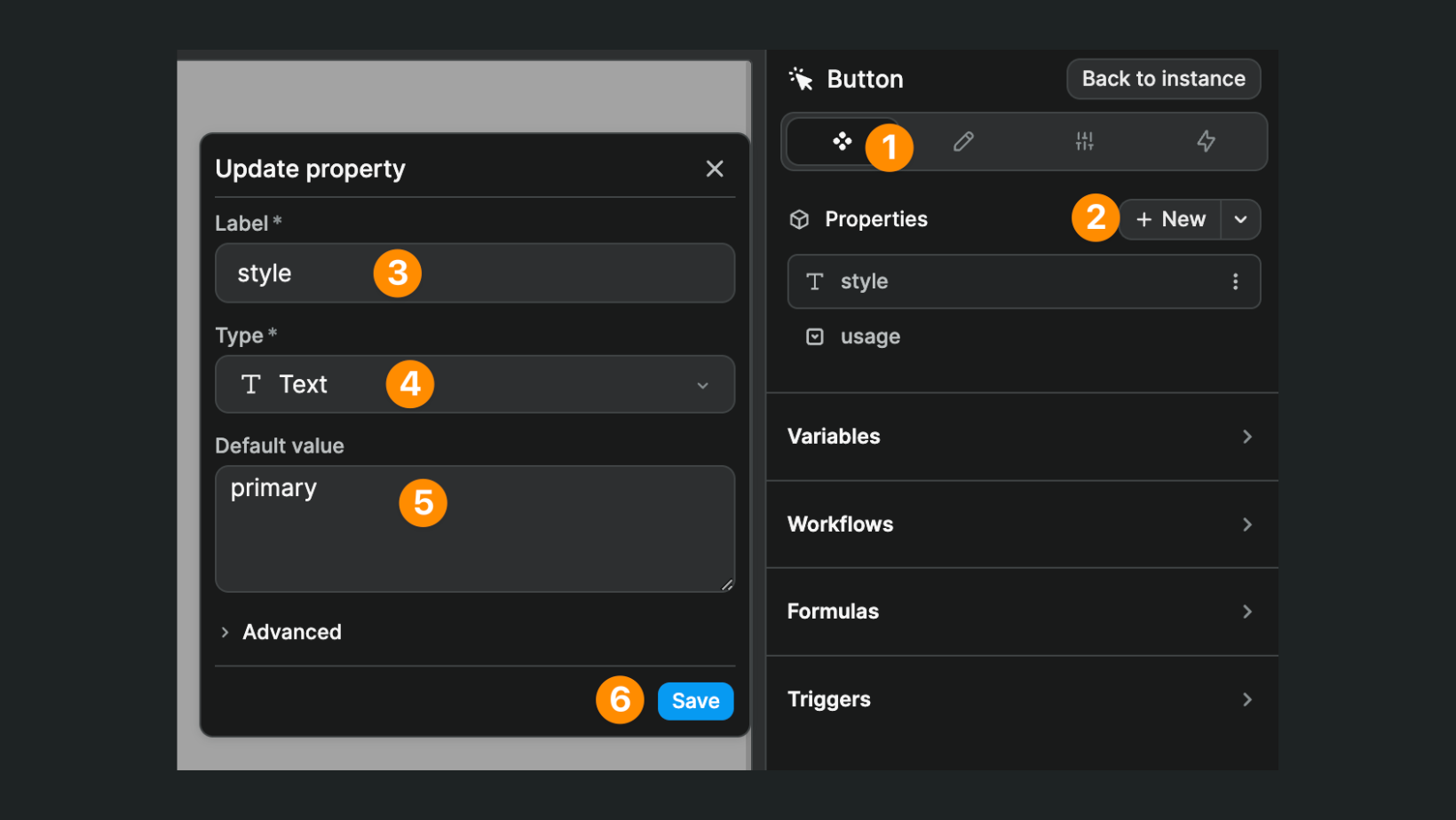This screenshot has width=1456, height=820.
Task: Click the Button component cursor icon
Action: [802, 78]
